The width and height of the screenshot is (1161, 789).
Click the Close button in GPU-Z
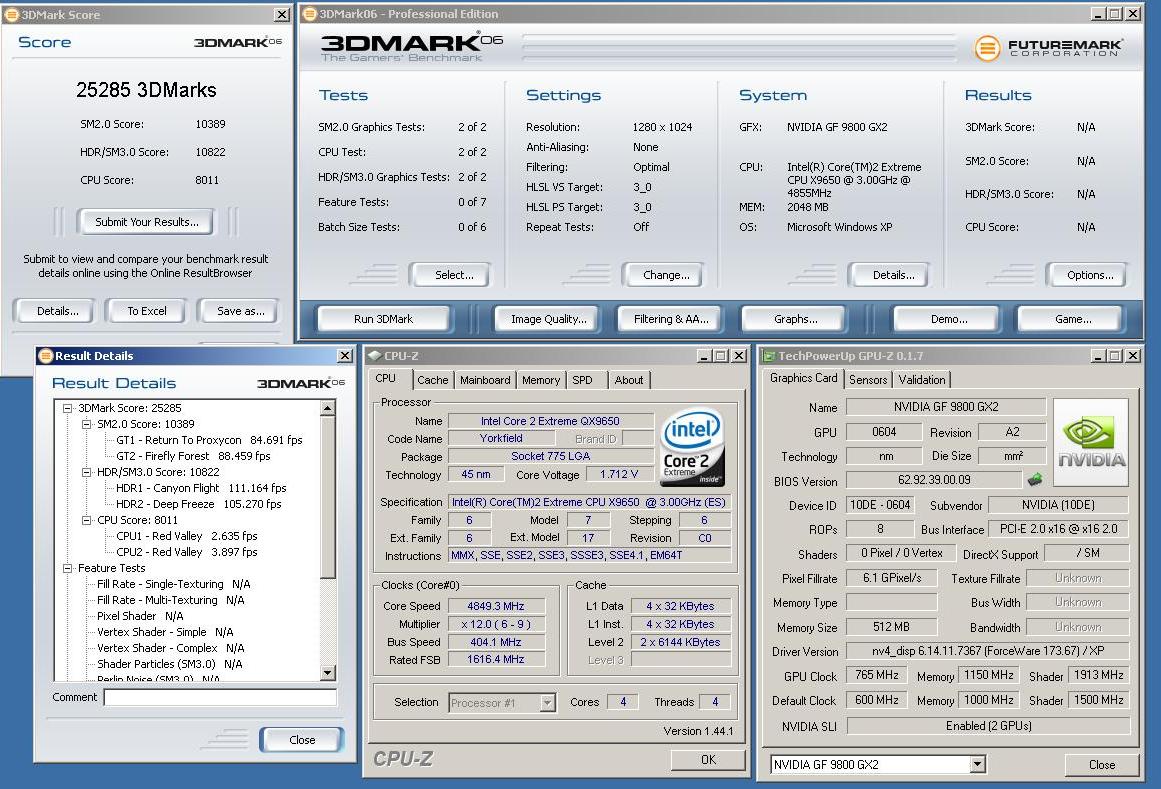[1101, 765]
